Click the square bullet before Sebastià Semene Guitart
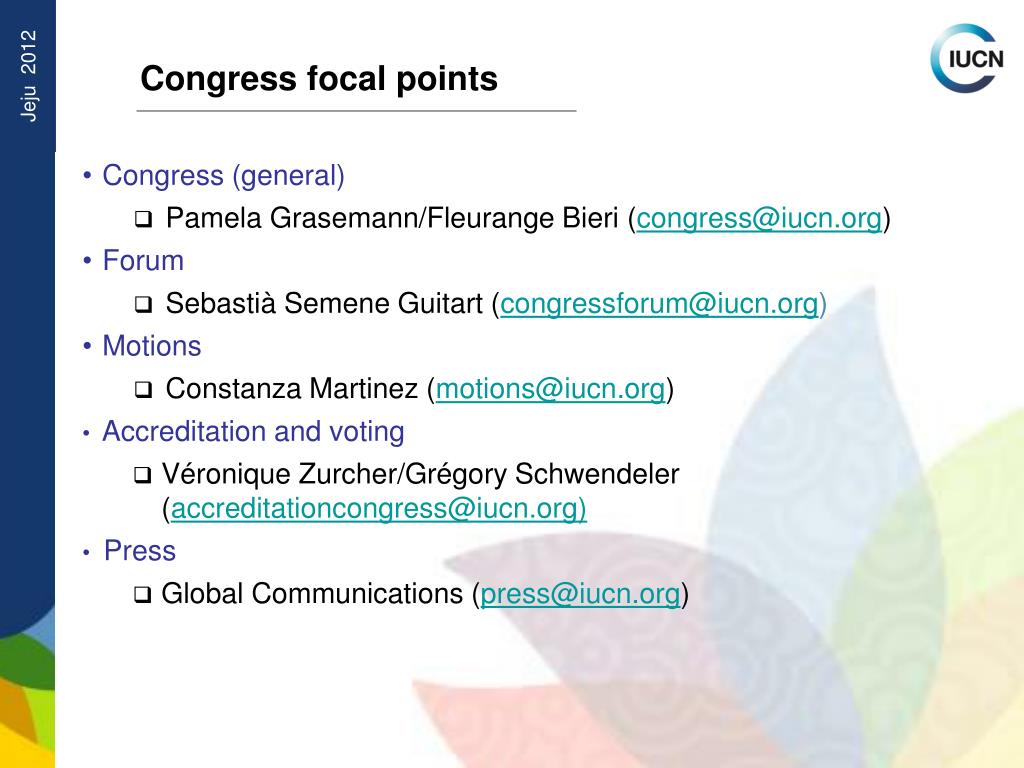This screenshot has height=768, width=1024. (x=143, y=305)
